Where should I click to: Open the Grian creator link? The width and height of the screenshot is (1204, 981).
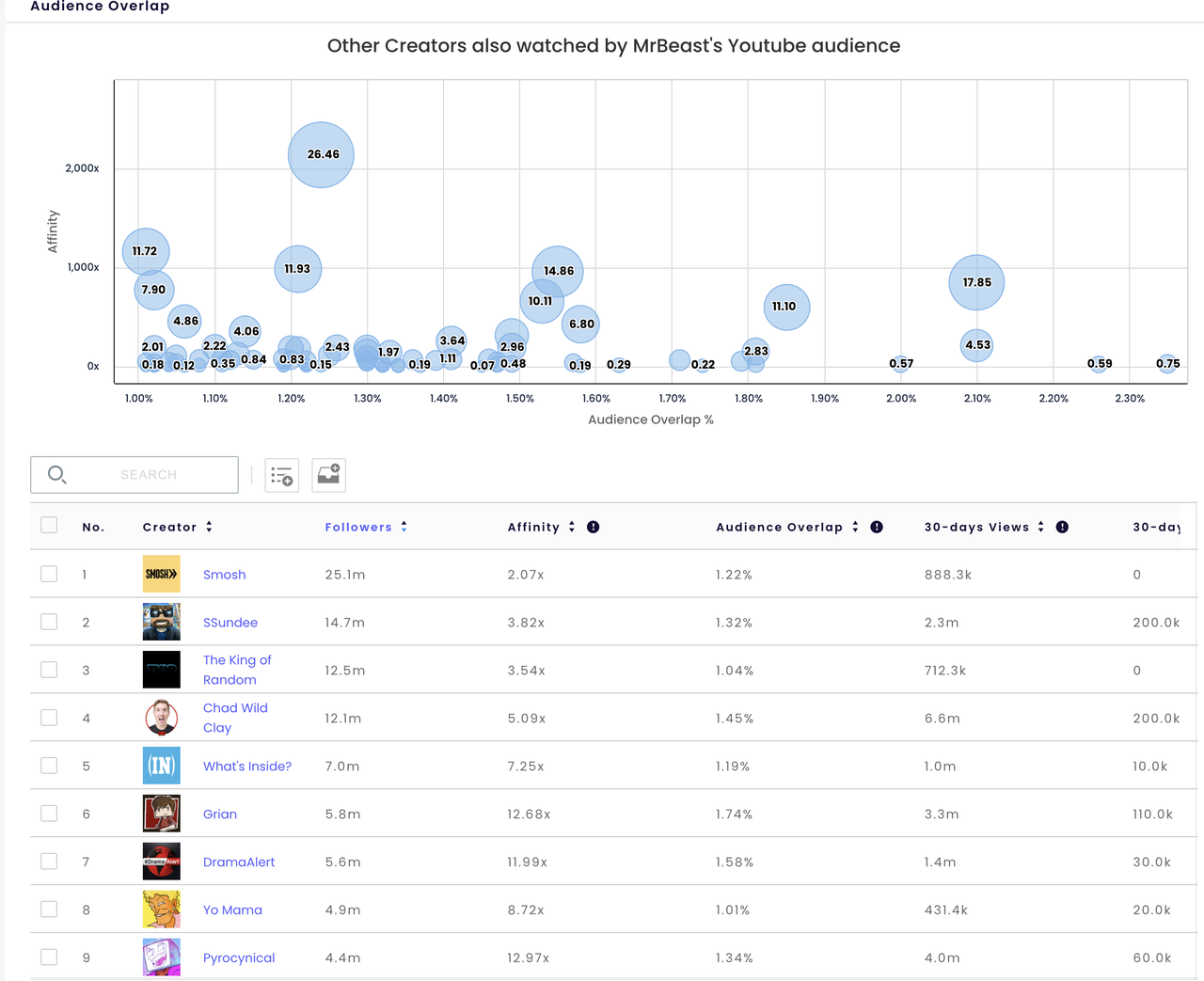pyautogui.click(x=220, y=815)
